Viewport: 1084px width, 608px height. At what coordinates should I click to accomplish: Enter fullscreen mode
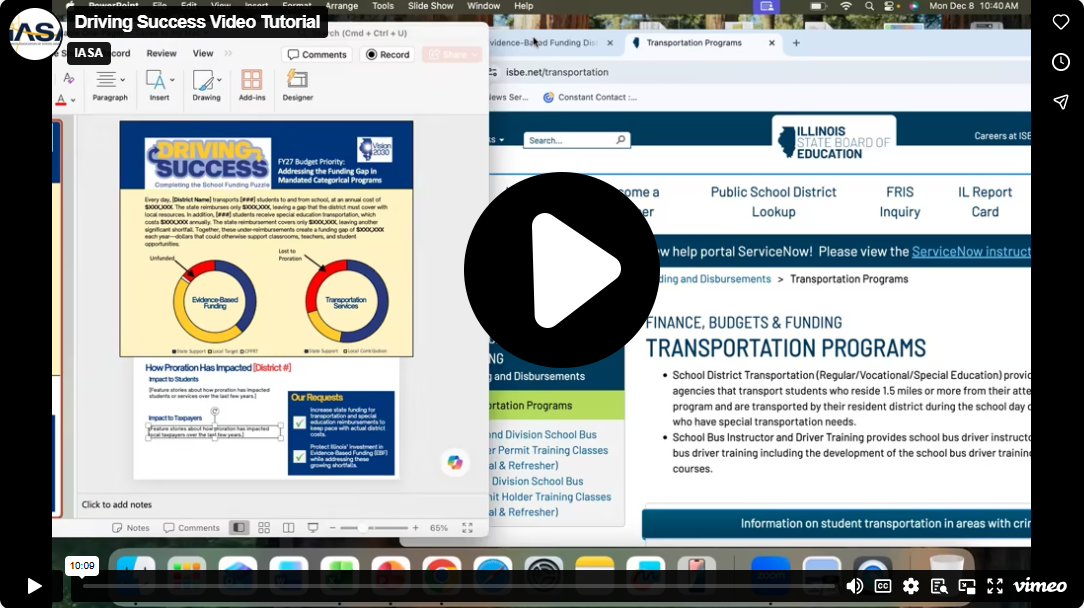pos(995,586)
